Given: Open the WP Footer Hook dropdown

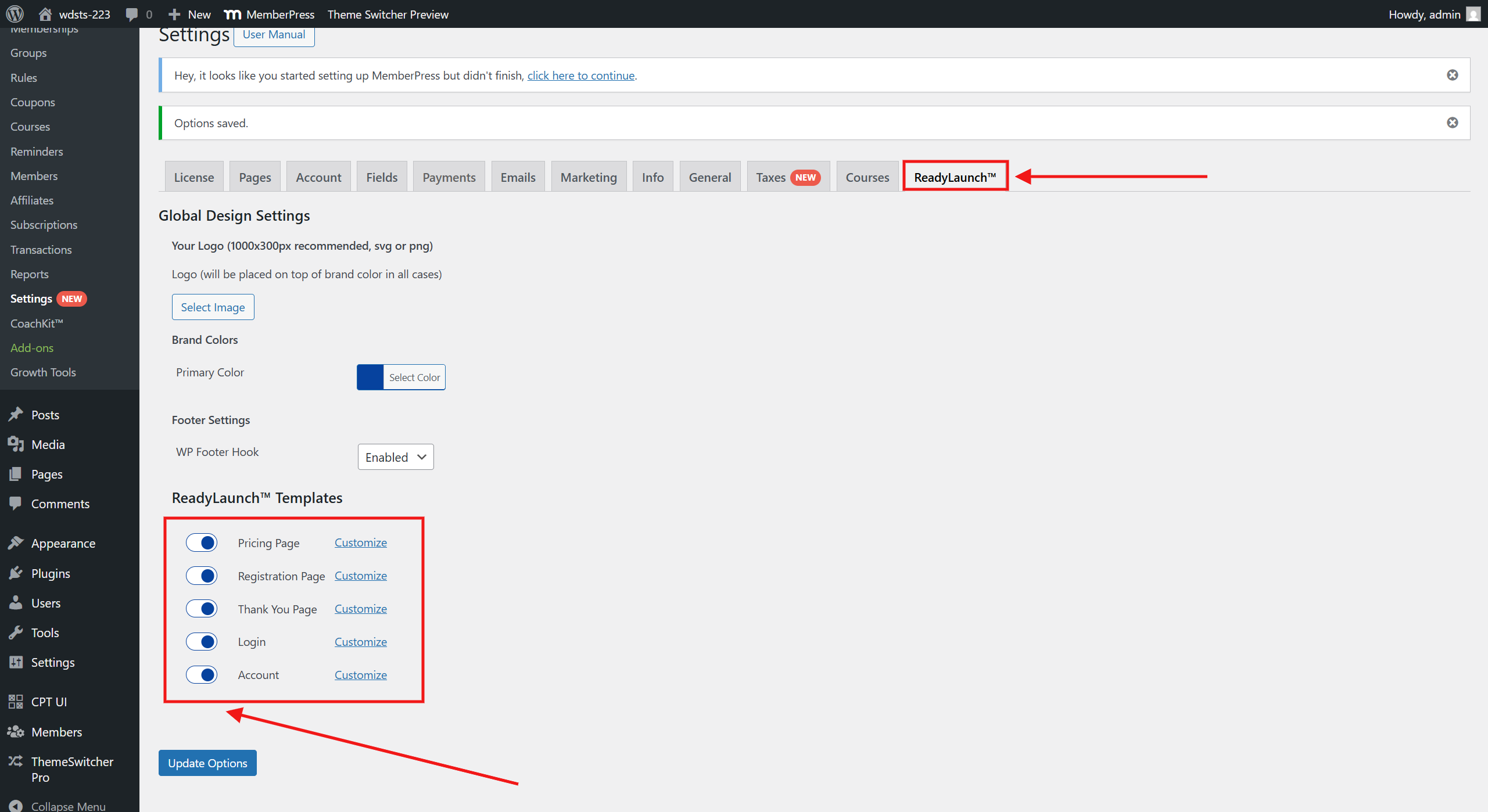Looking at the screenshot, I should (x=395, y=457).
